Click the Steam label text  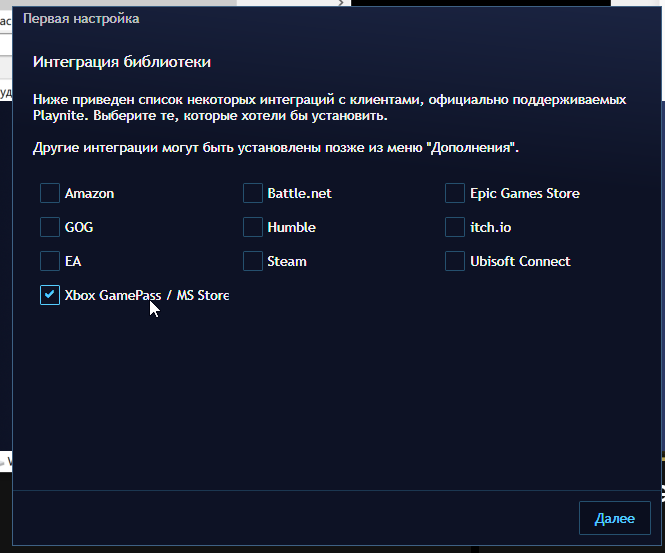(287, 261)
